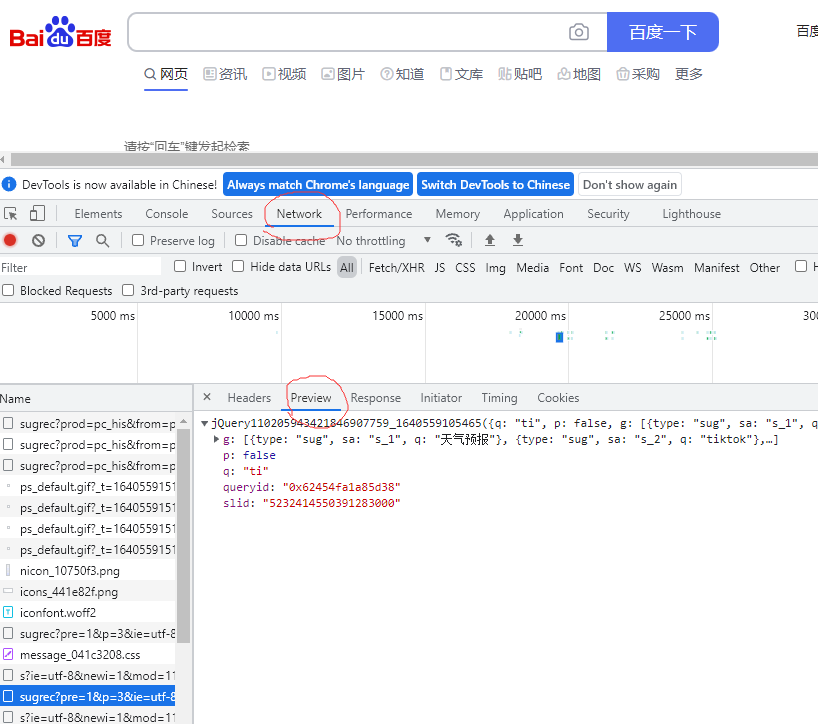Open network conditions Wi-Fi icon
818x724 pixels.
(454, 240)
